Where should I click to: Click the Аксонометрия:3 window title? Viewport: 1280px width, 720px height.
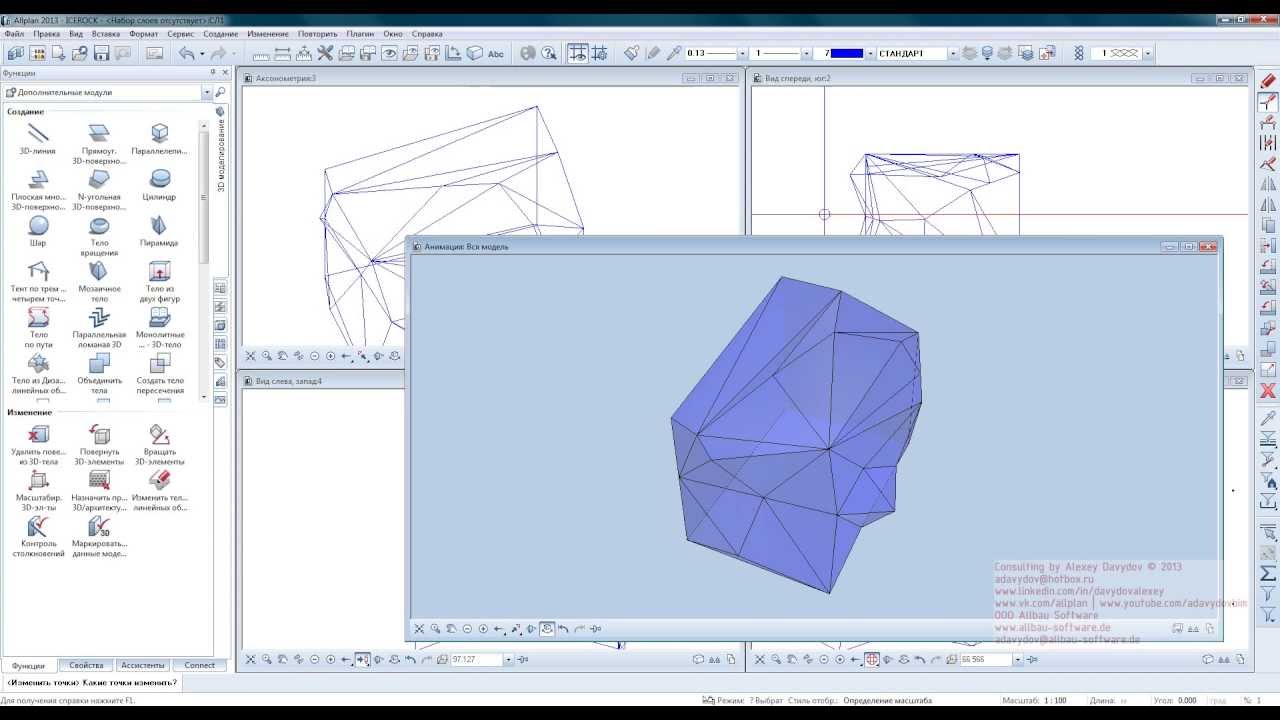coord(285,78)
